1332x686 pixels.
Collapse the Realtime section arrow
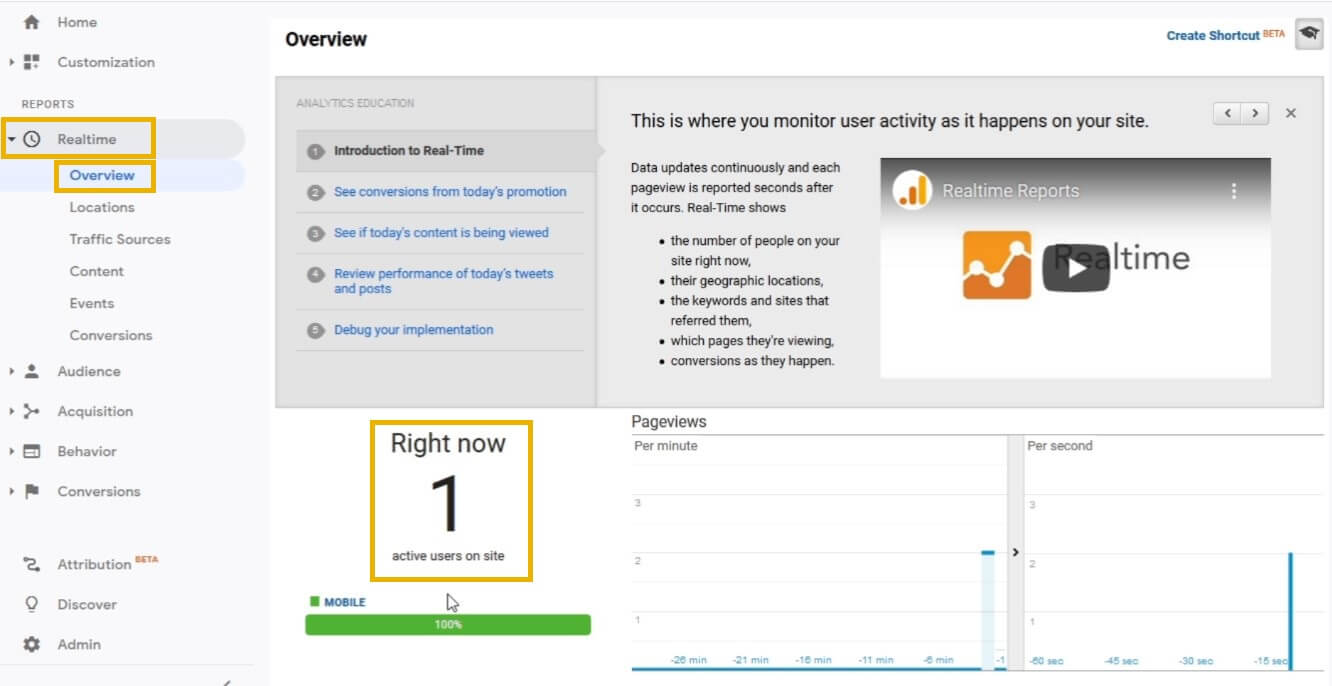[12, 139]
